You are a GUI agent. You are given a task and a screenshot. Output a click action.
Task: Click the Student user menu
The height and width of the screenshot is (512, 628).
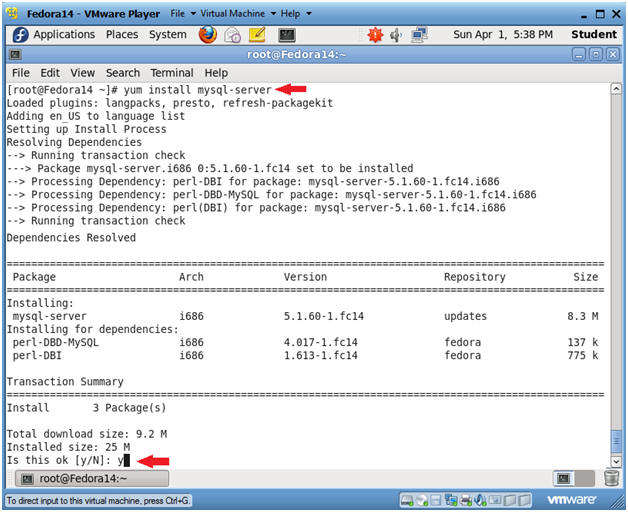coord(594,35)
